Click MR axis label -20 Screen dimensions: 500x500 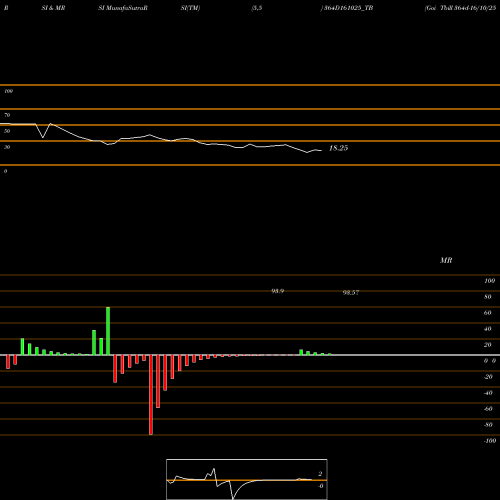488,377
